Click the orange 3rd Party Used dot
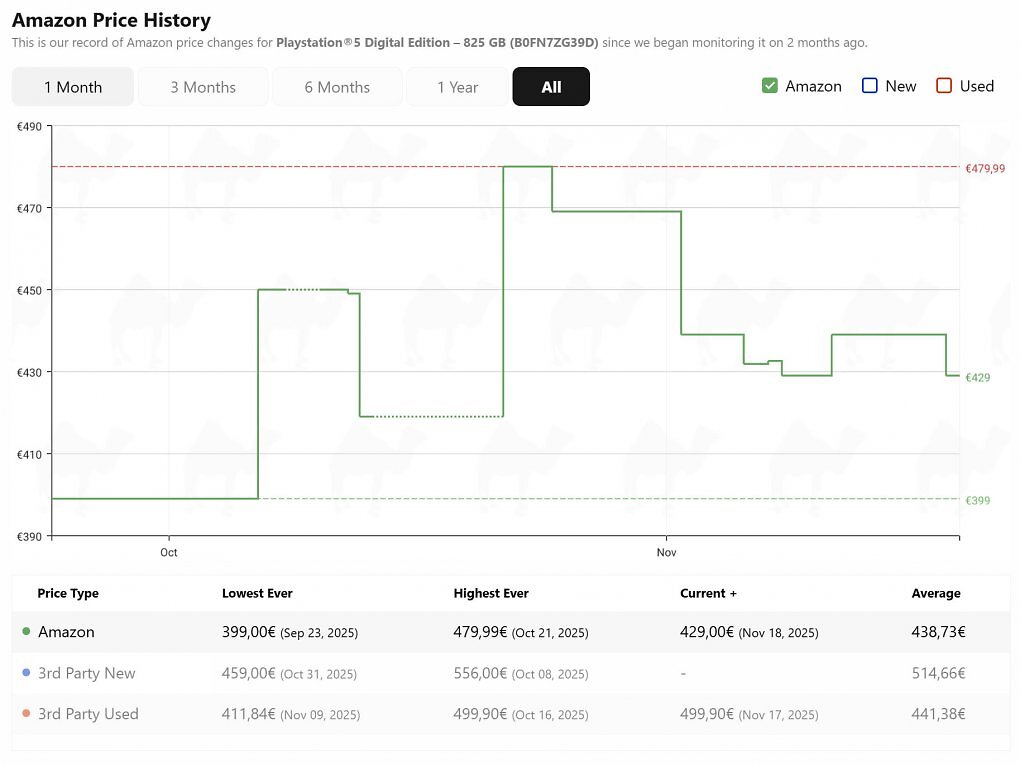Viewport: 1020px width, 765px height. click(x=26, y=713)
